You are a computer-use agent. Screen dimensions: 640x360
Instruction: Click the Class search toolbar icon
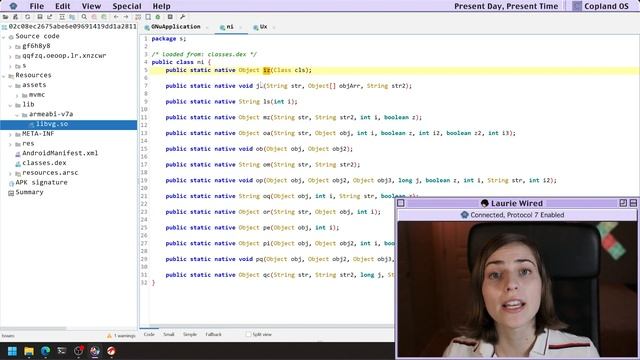[x=94, y=17]
